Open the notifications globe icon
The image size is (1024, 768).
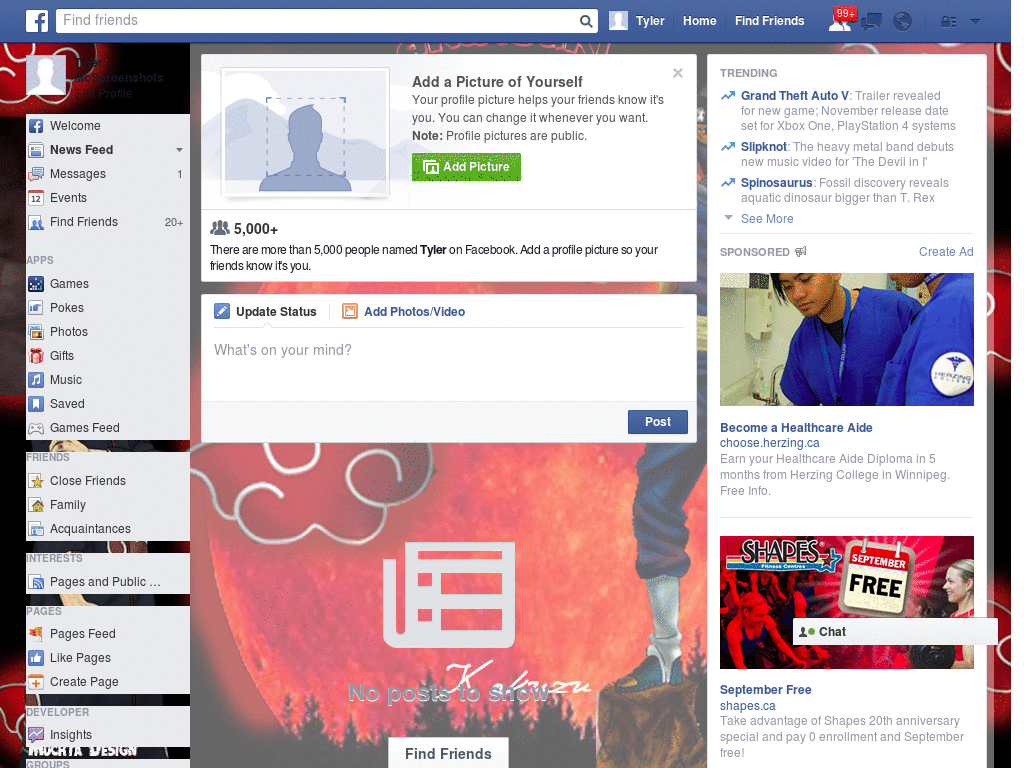click(x=901, y=20)
